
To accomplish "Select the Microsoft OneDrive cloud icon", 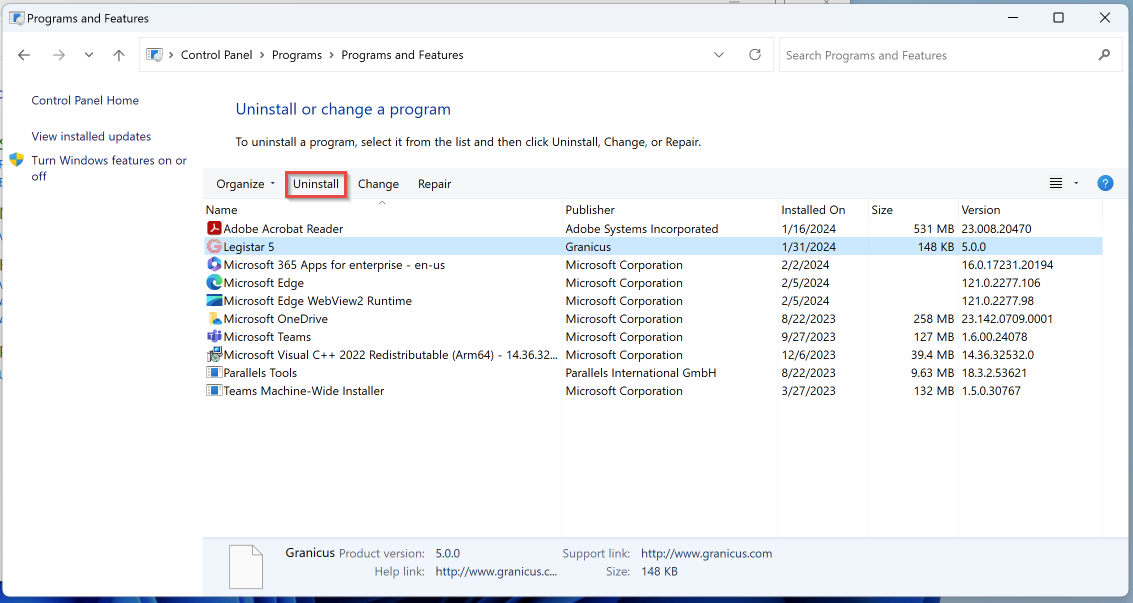I will 214,319.
